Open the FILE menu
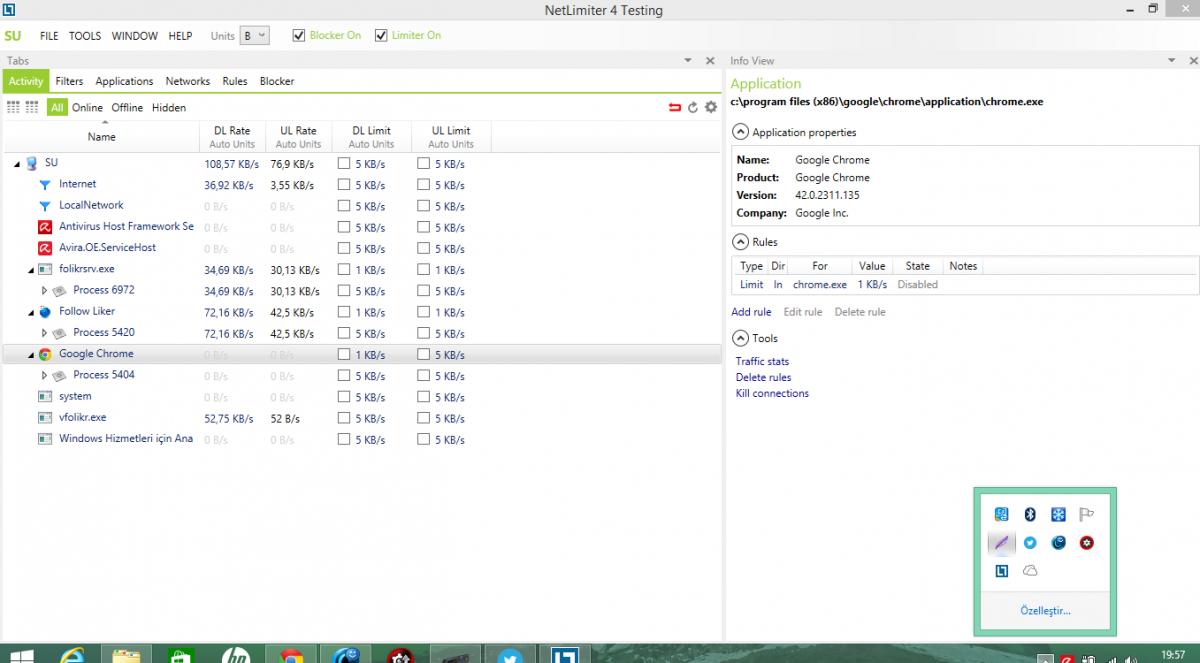The image size is (1200, 663). [49, 36]
